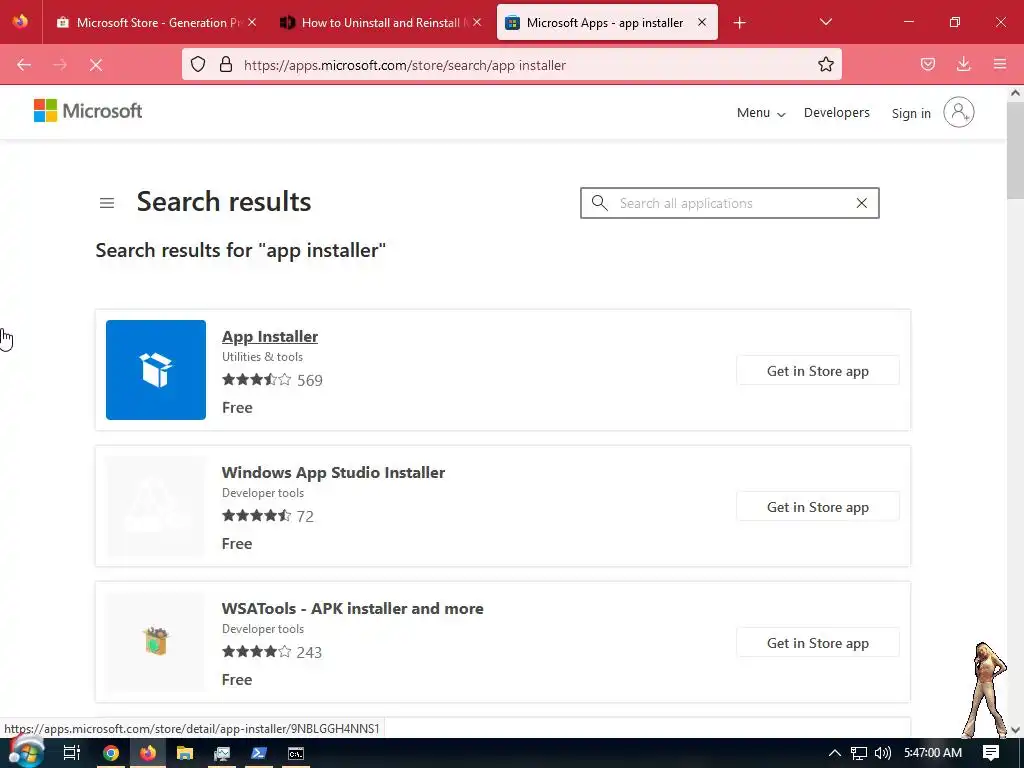The height and width of the screenshot is (768, 1024).
Task: Open a new tab with the plus button
Action: [x=739, y=23]
